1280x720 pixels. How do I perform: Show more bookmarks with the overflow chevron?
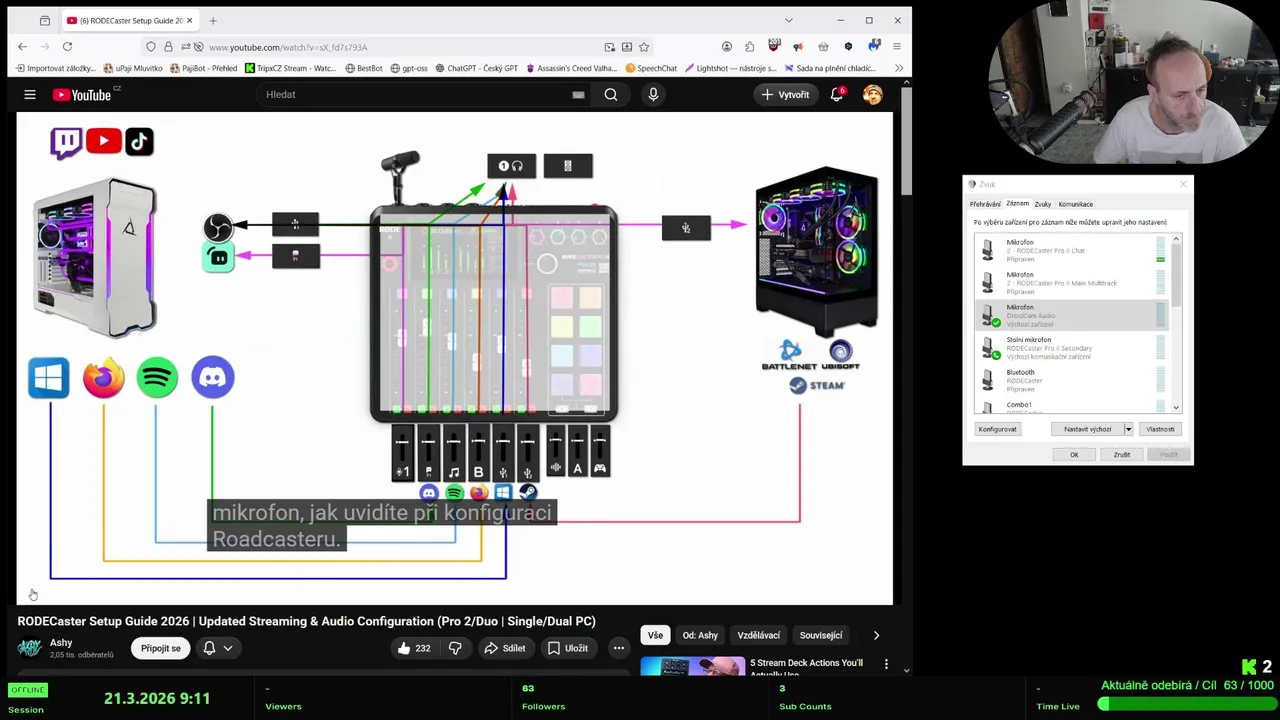[x=899, y=68]
